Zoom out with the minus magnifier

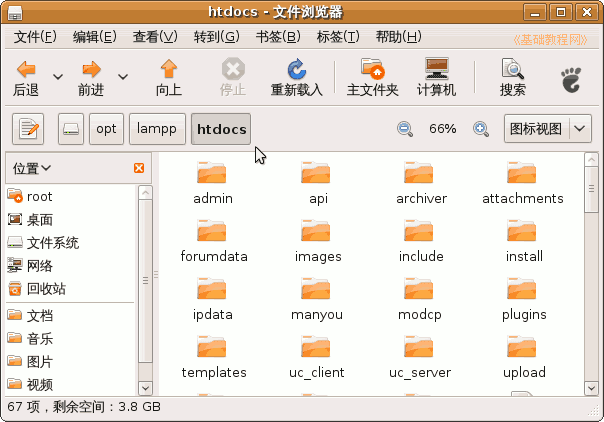405,129
